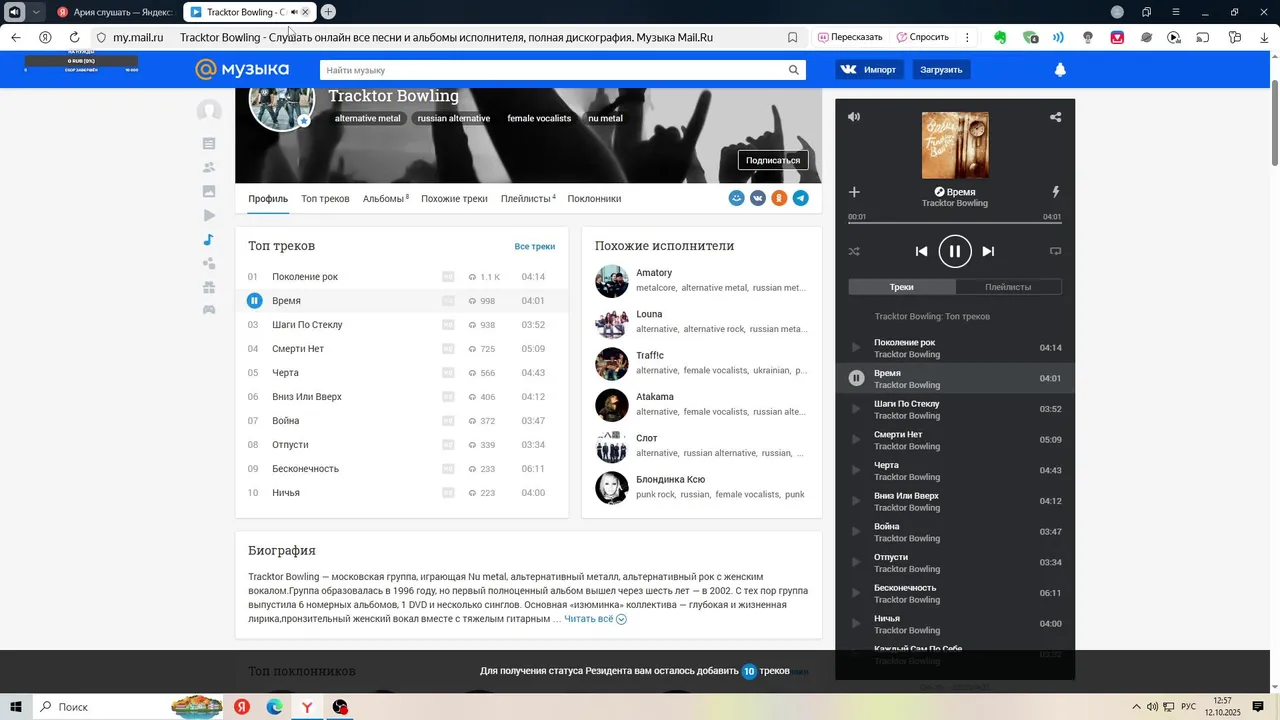Open the sidebar video play icon

pyautogui.click(x=209, y=216)
